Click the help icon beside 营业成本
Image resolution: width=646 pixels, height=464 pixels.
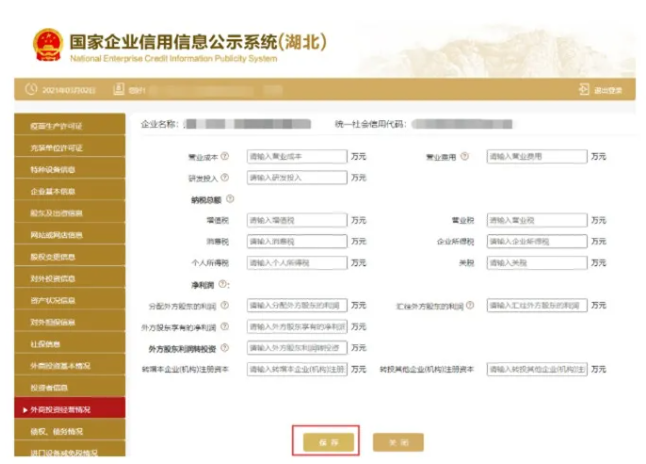point(225,157)
